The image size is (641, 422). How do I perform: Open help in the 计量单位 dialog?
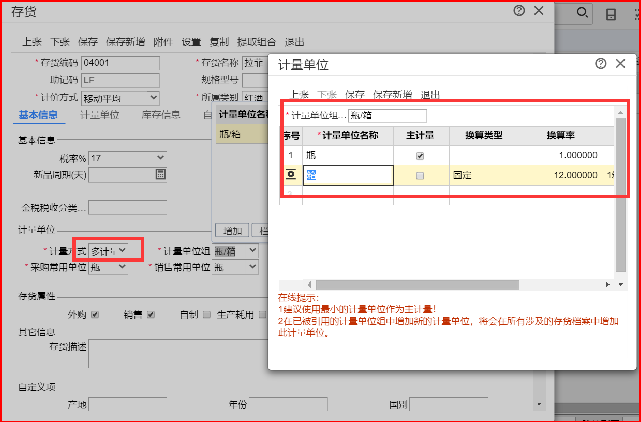click(x=601, y=64)
